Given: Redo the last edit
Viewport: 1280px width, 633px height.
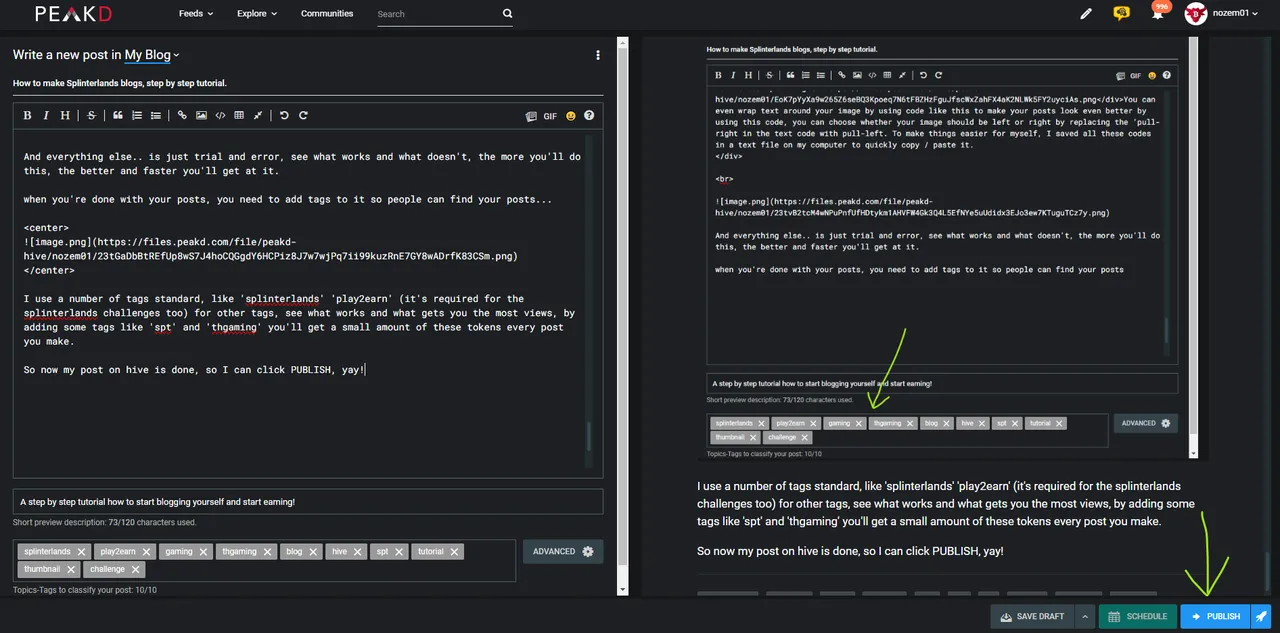Looking at the screenshot, I should 303,116.
